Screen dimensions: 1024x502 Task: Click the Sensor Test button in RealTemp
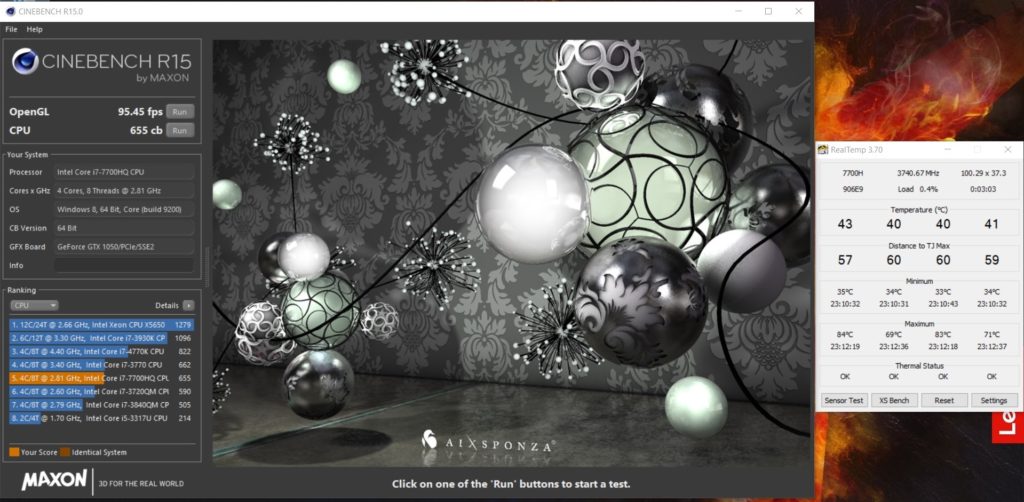click(844, 400)
